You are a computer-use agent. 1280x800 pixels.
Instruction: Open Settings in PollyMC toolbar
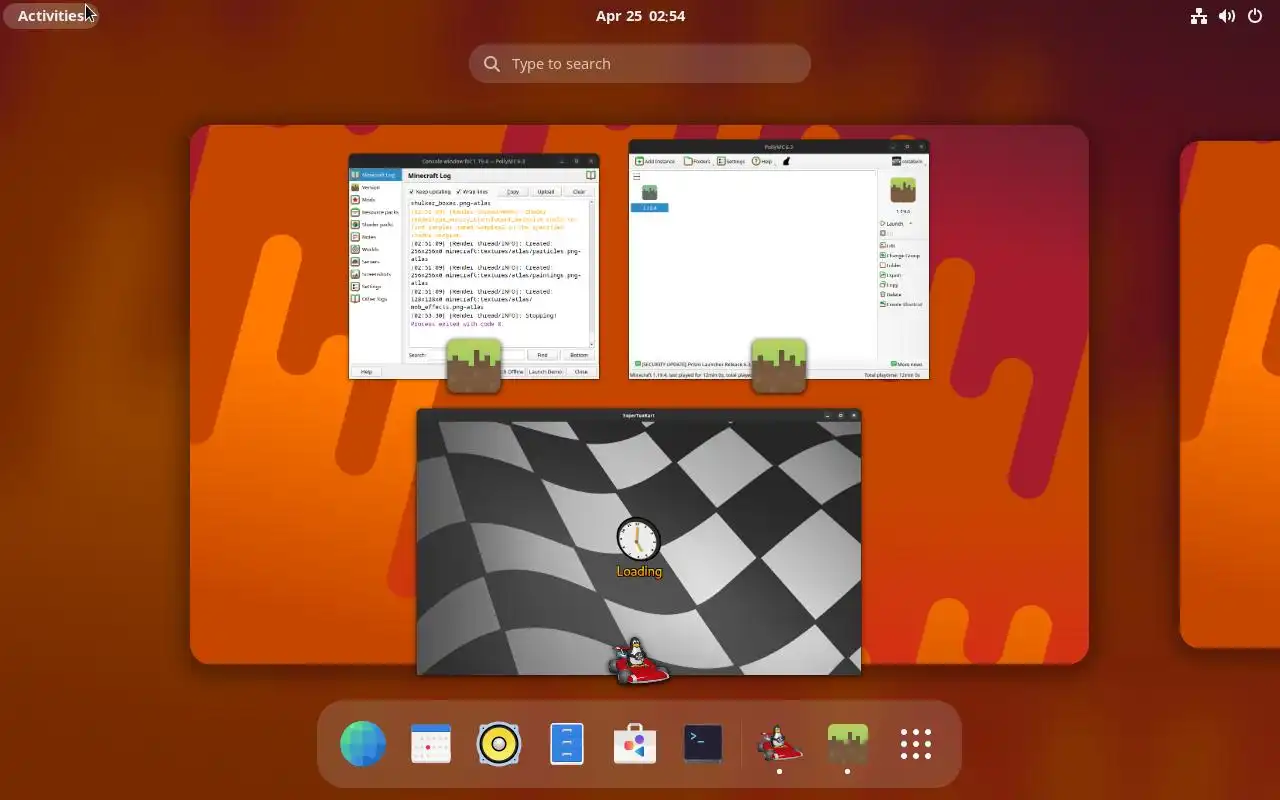click(x=732, y=161)
